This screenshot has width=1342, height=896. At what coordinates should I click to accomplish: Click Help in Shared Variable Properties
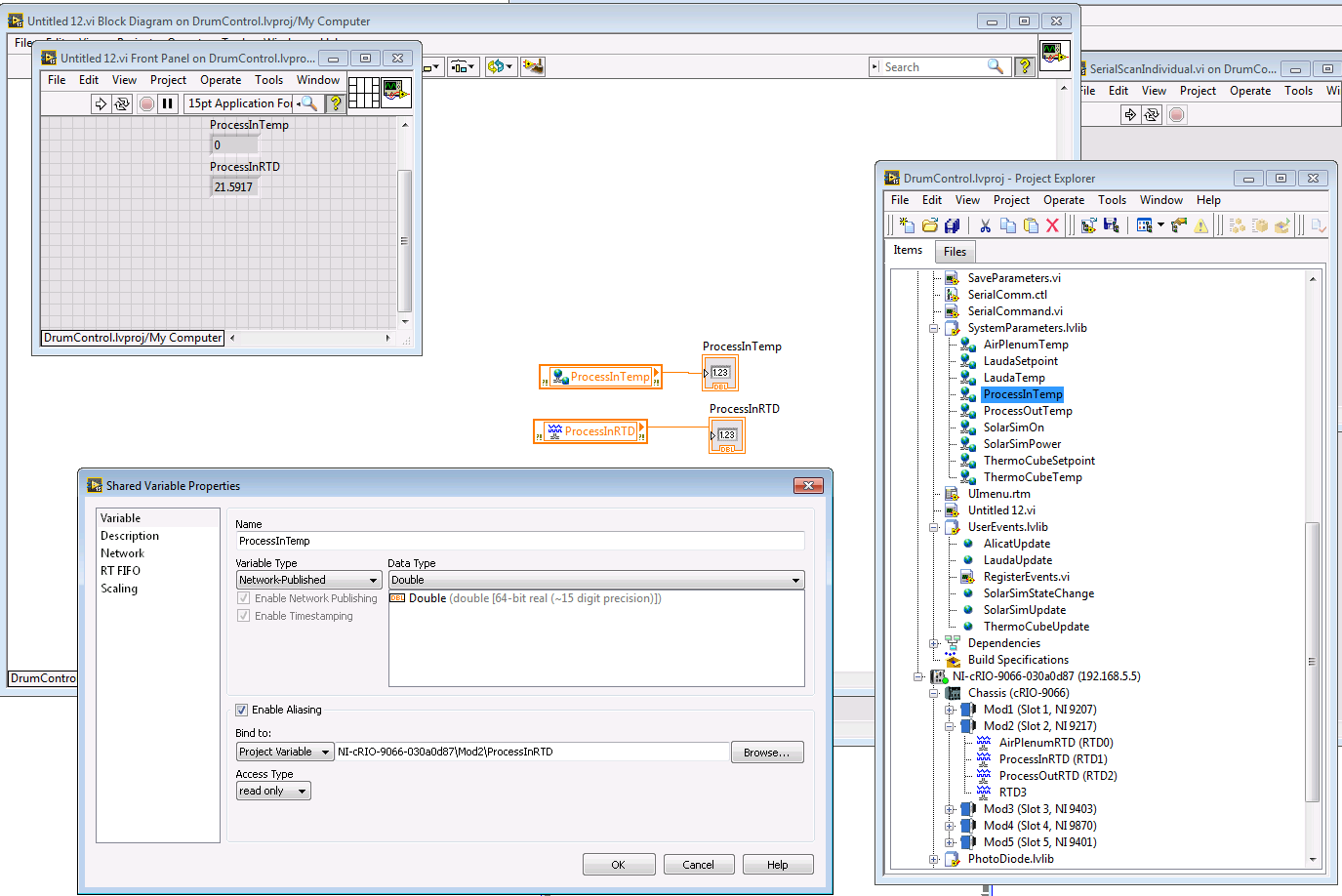point(778,865)
